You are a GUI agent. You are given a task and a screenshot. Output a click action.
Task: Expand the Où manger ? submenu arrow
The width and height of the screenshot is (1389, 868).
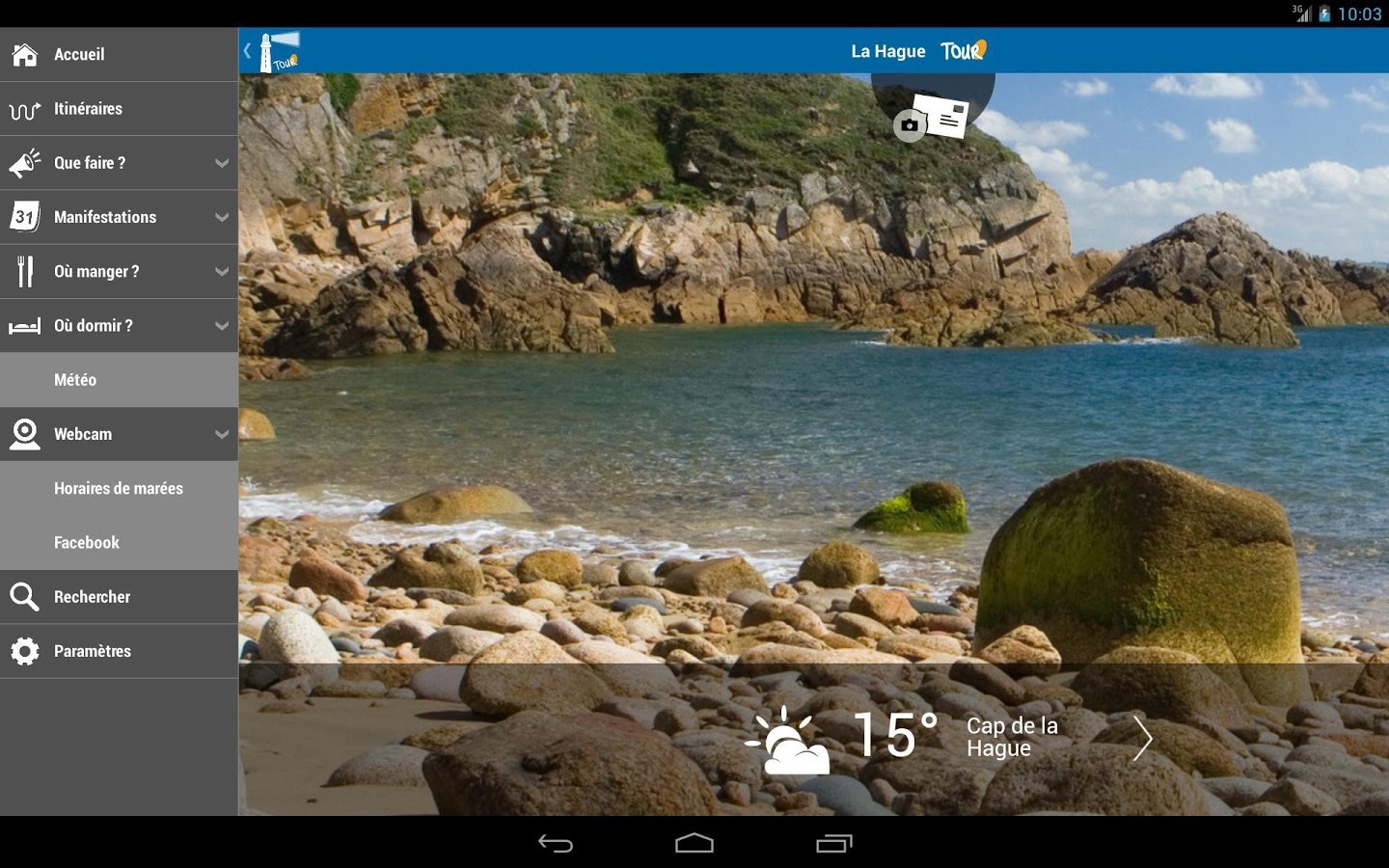click(222, 272)
